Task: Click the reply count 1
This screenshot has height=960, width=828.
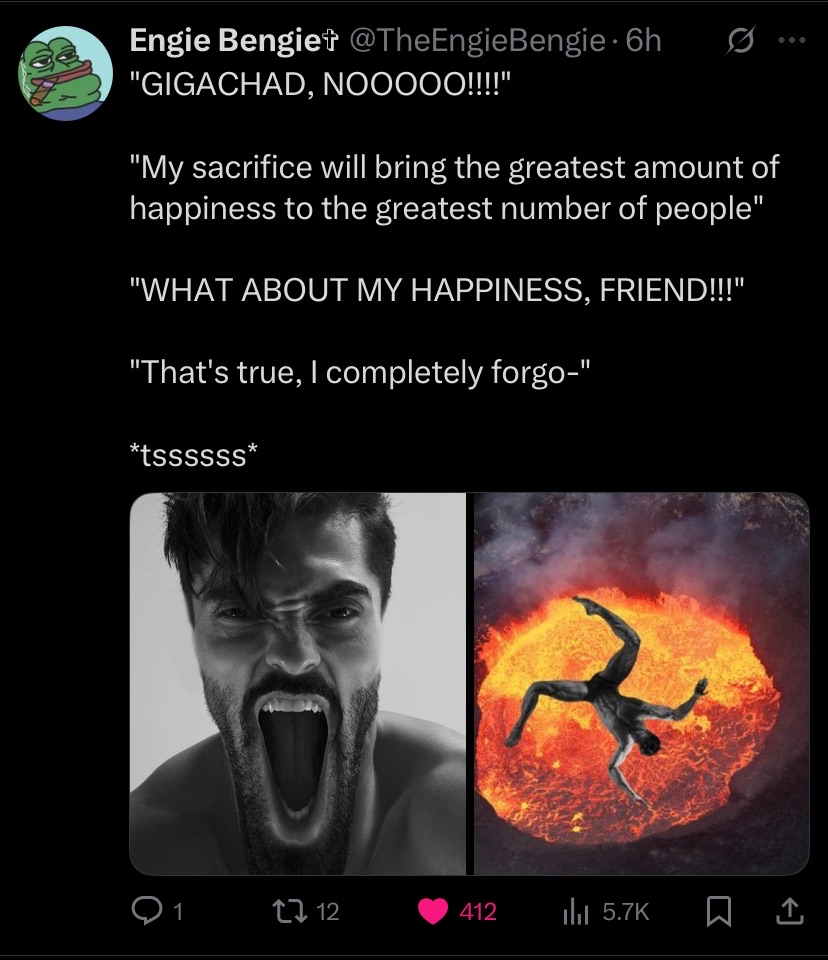Action: coord(178,912)
